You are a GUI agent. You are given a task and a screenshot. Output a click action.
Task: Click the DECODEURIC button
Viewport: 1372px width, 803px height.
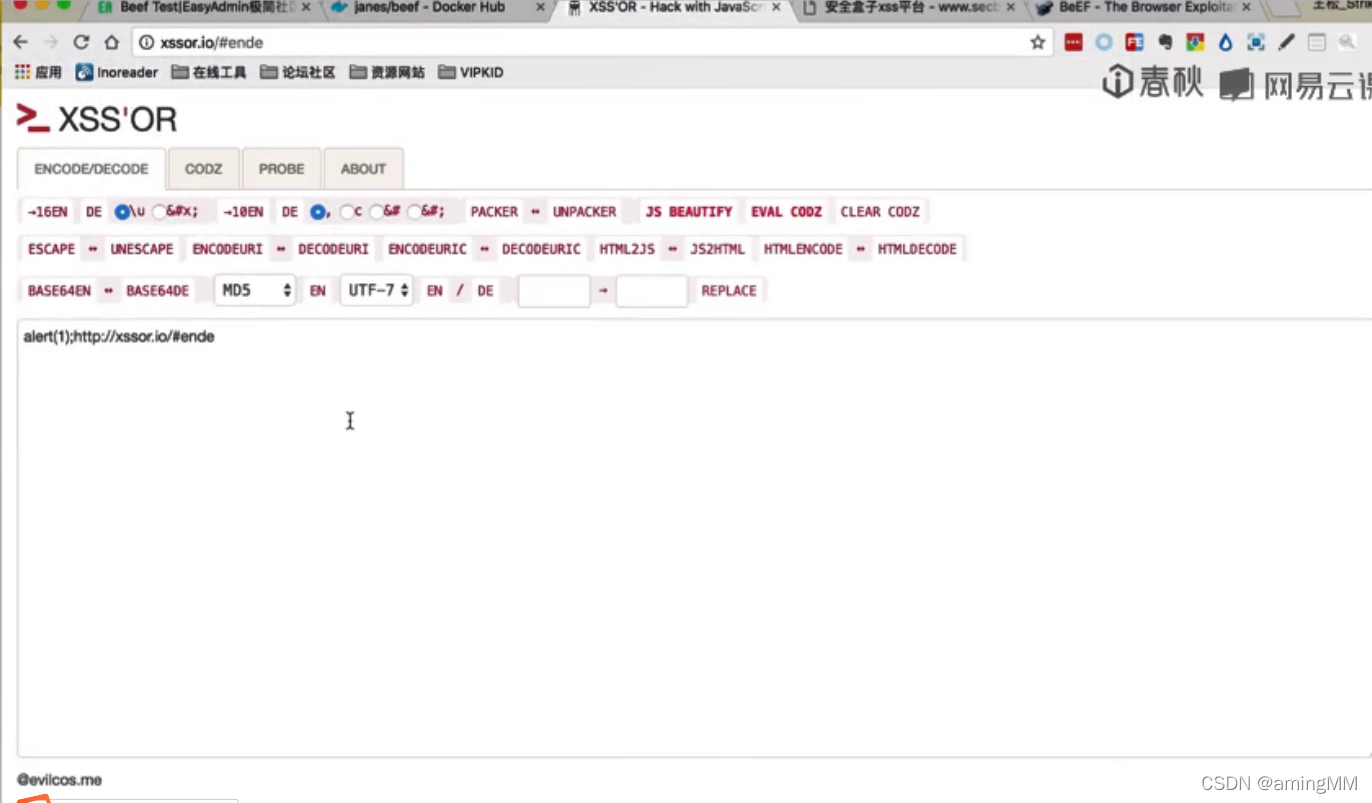[541, 249]
